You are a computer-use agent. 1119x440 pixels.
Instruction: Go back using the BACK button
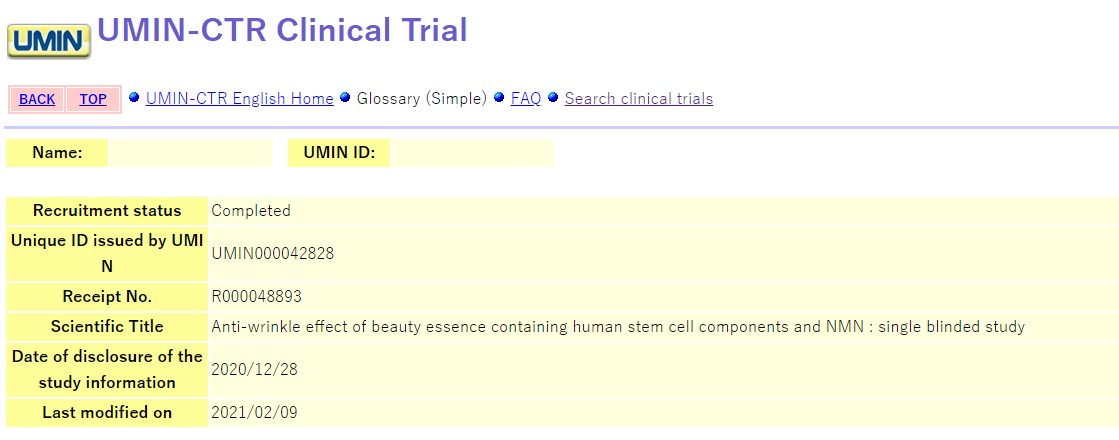tap(37, 99)
